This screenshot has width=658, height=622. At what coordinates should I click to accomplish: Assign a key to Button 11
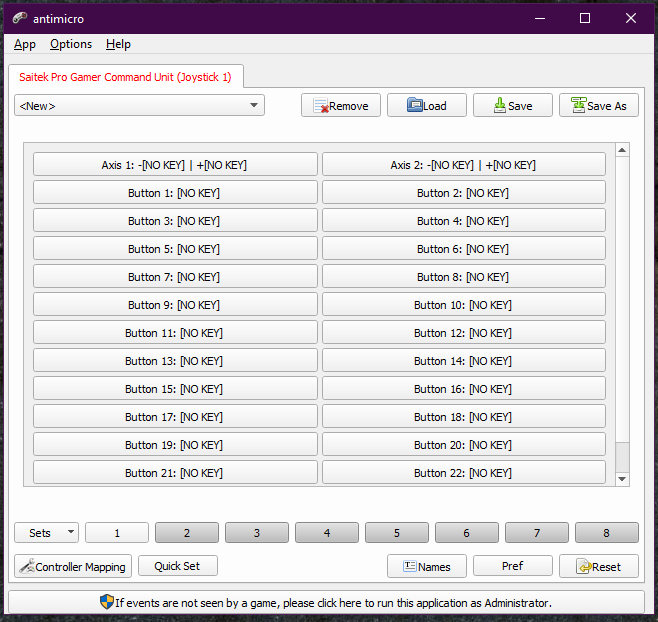[175, 333]
